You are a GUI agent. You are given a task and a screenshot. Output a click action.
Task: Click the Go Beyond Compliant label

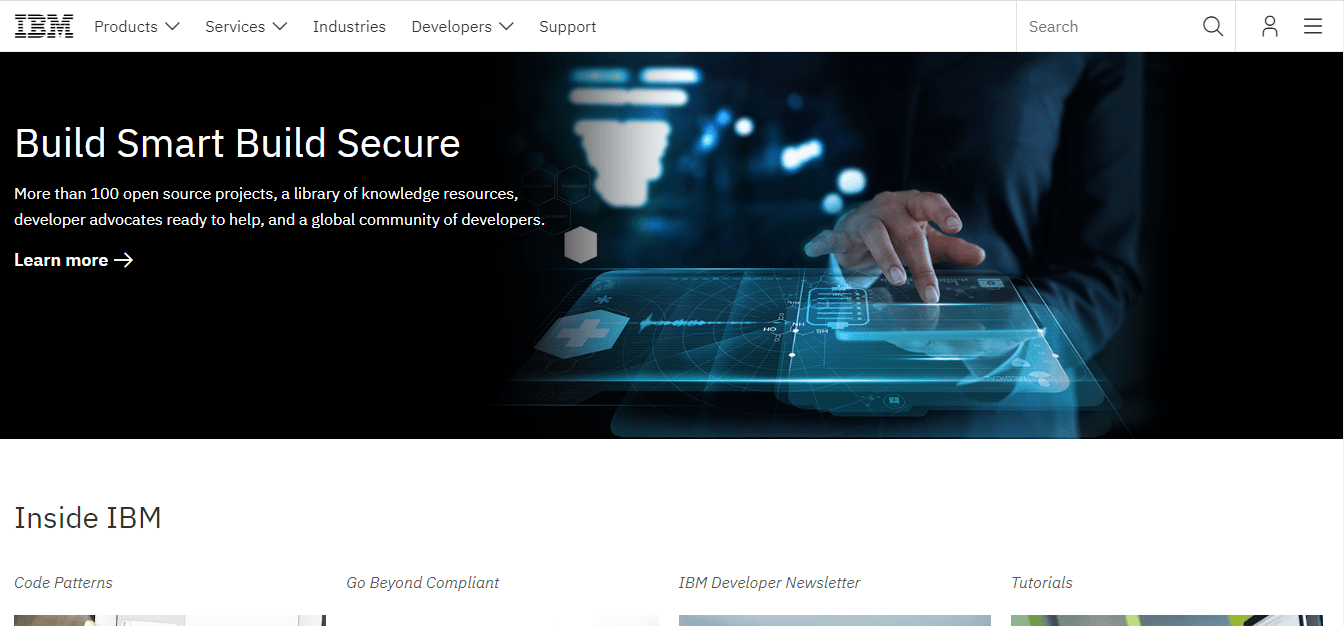[x=423, y=583]
